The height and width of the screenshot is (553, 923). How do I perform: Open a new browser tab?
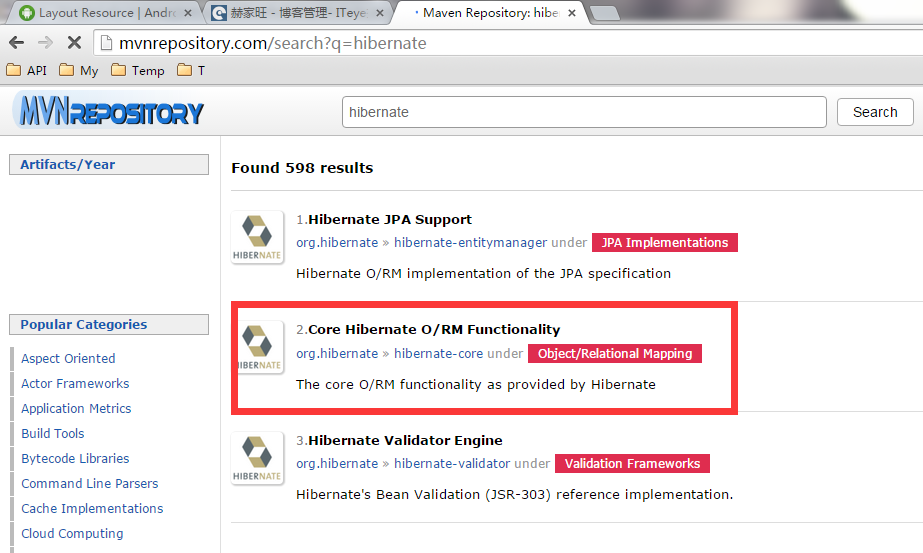coord(604,13)
